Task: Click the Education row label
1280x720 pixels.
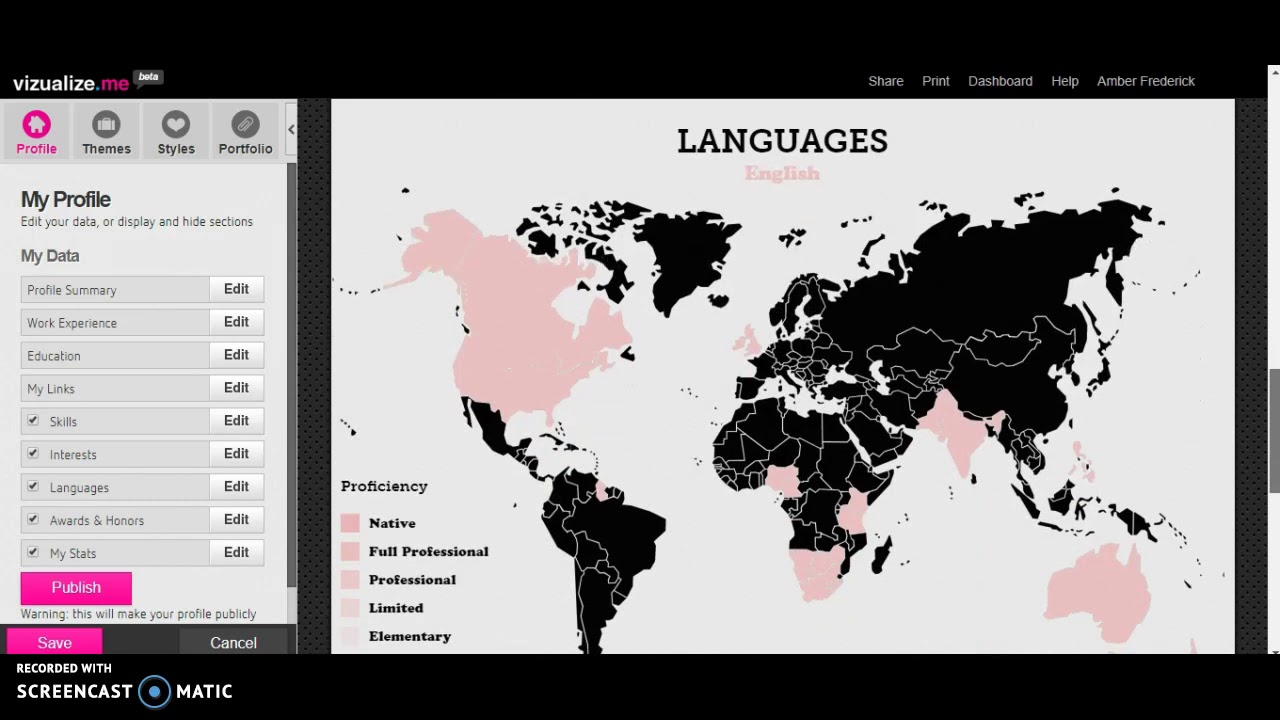Action: coord(54,356)
